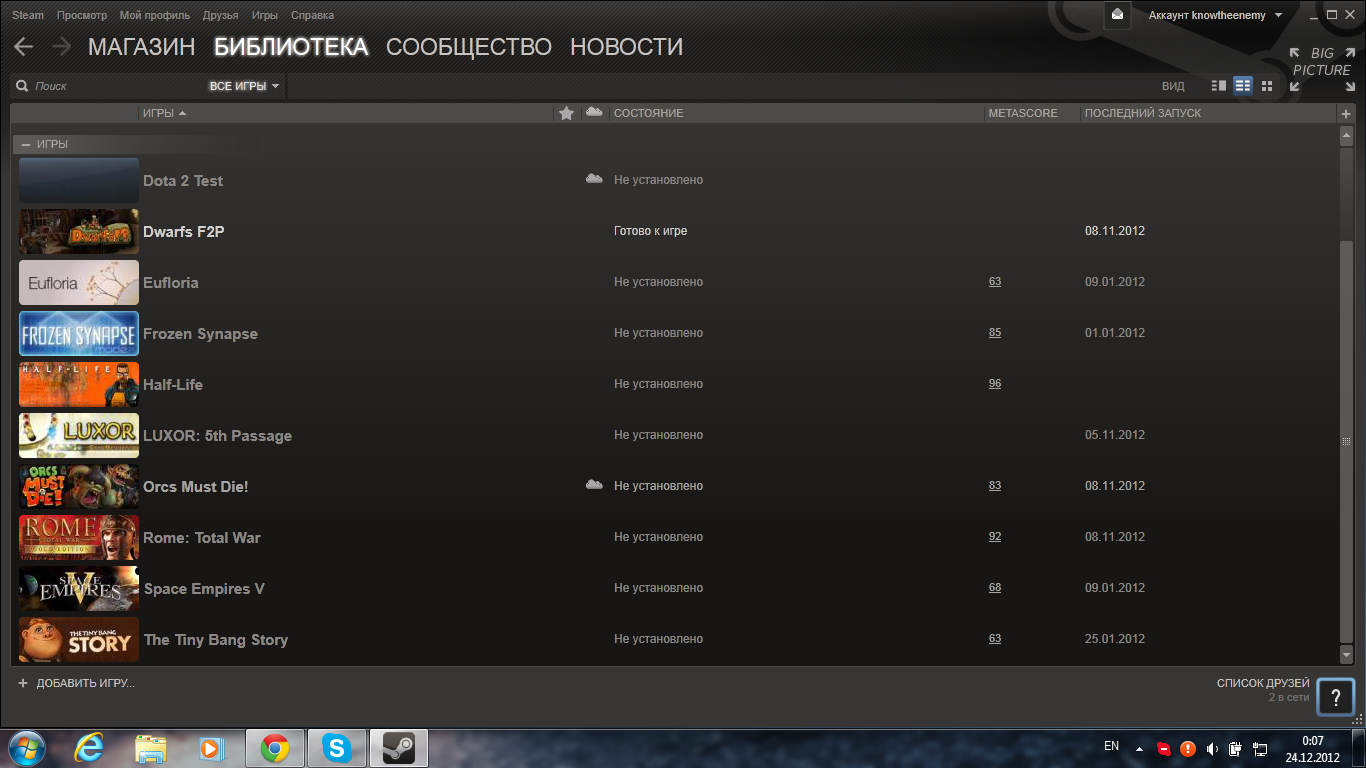Click the power tray icon
Viewport: 1366px width, 768px height.
click(1236, 748)
